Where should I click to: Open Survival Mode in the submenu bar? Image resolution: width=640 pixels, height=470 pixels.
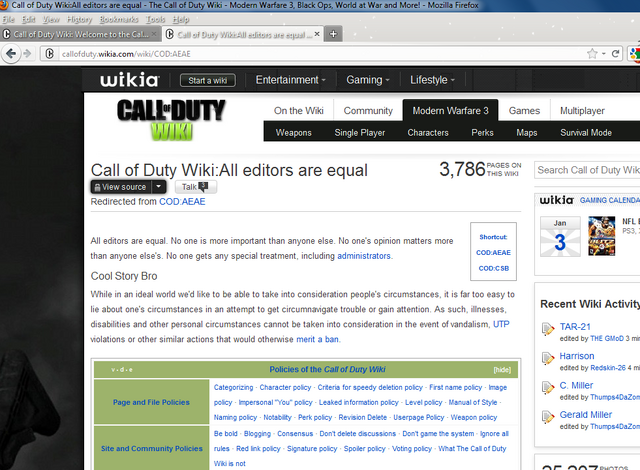click(586, 133)
